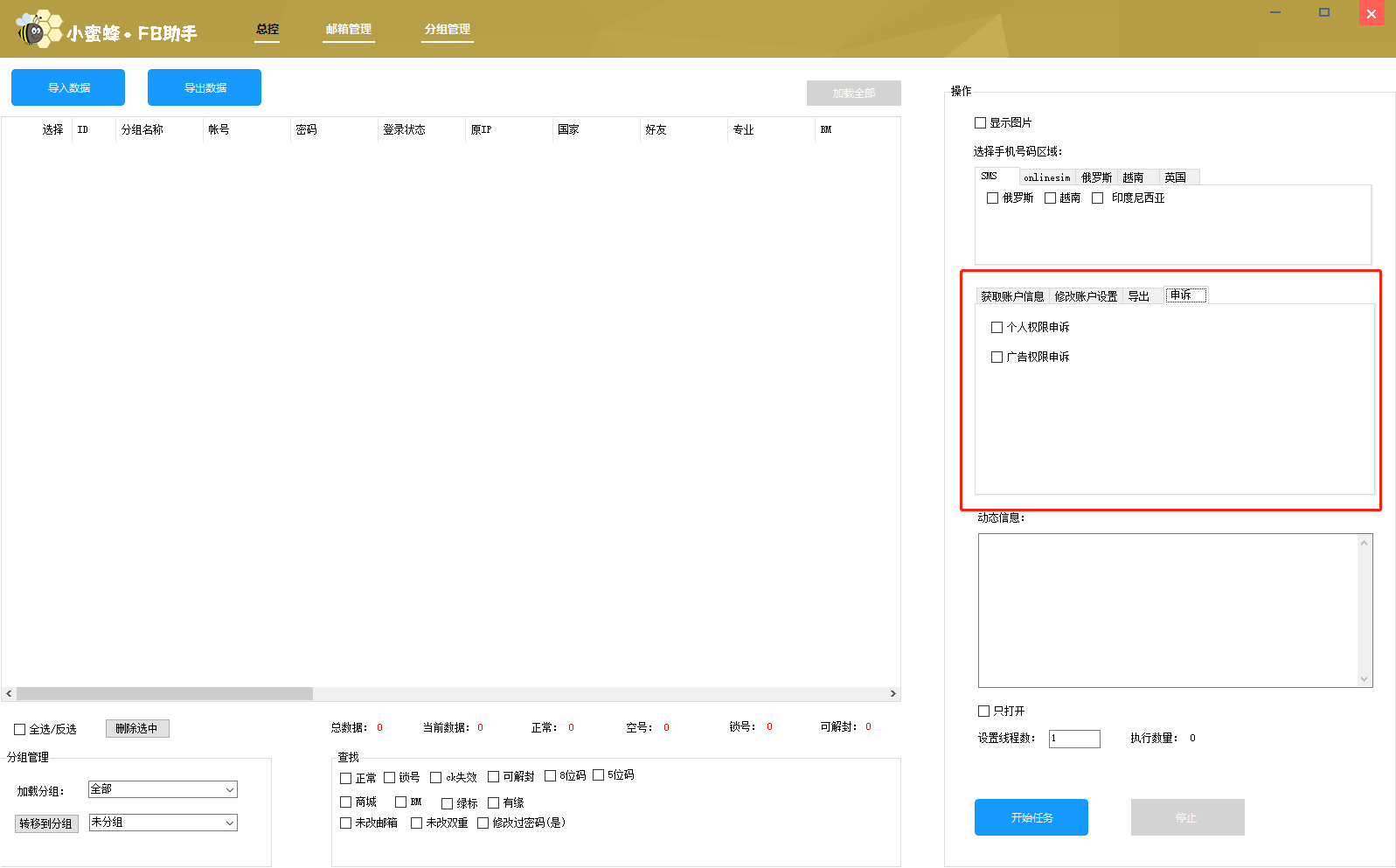Minimize the FB助手 window
Screen dimensions: 1396x868
coord(1275,12)
